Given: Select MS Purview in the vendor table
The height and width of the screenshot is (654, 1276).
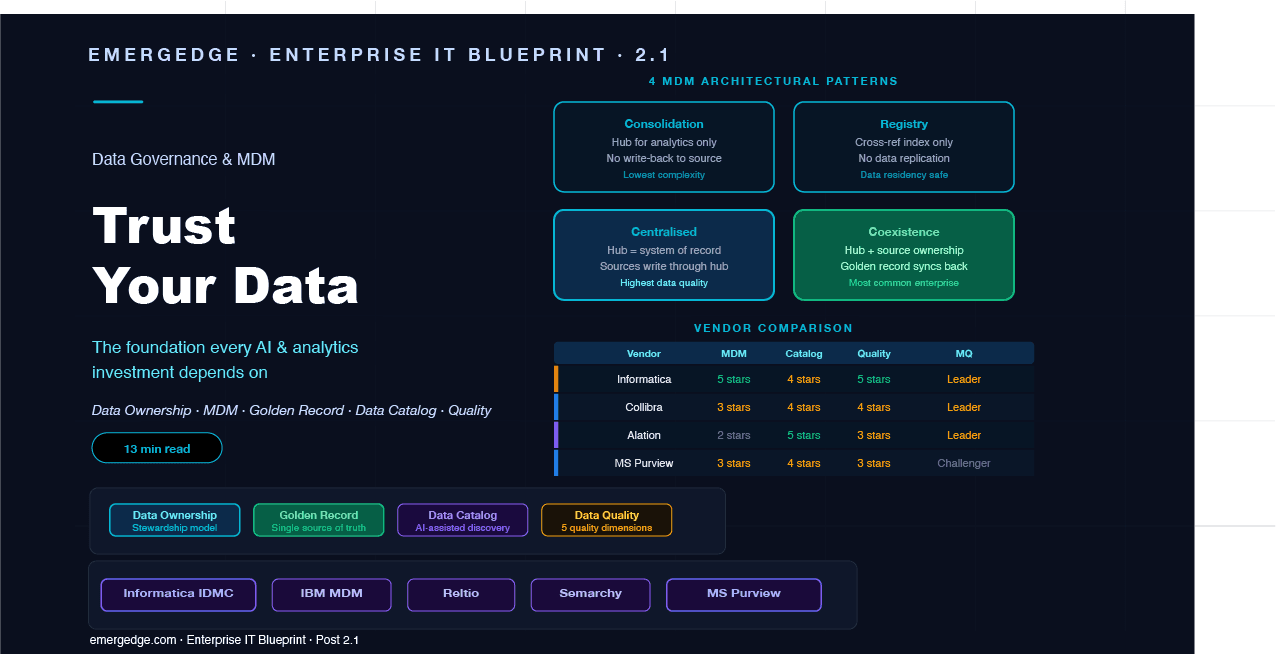Looking at the screenshot, I should (x=644, y=464).
